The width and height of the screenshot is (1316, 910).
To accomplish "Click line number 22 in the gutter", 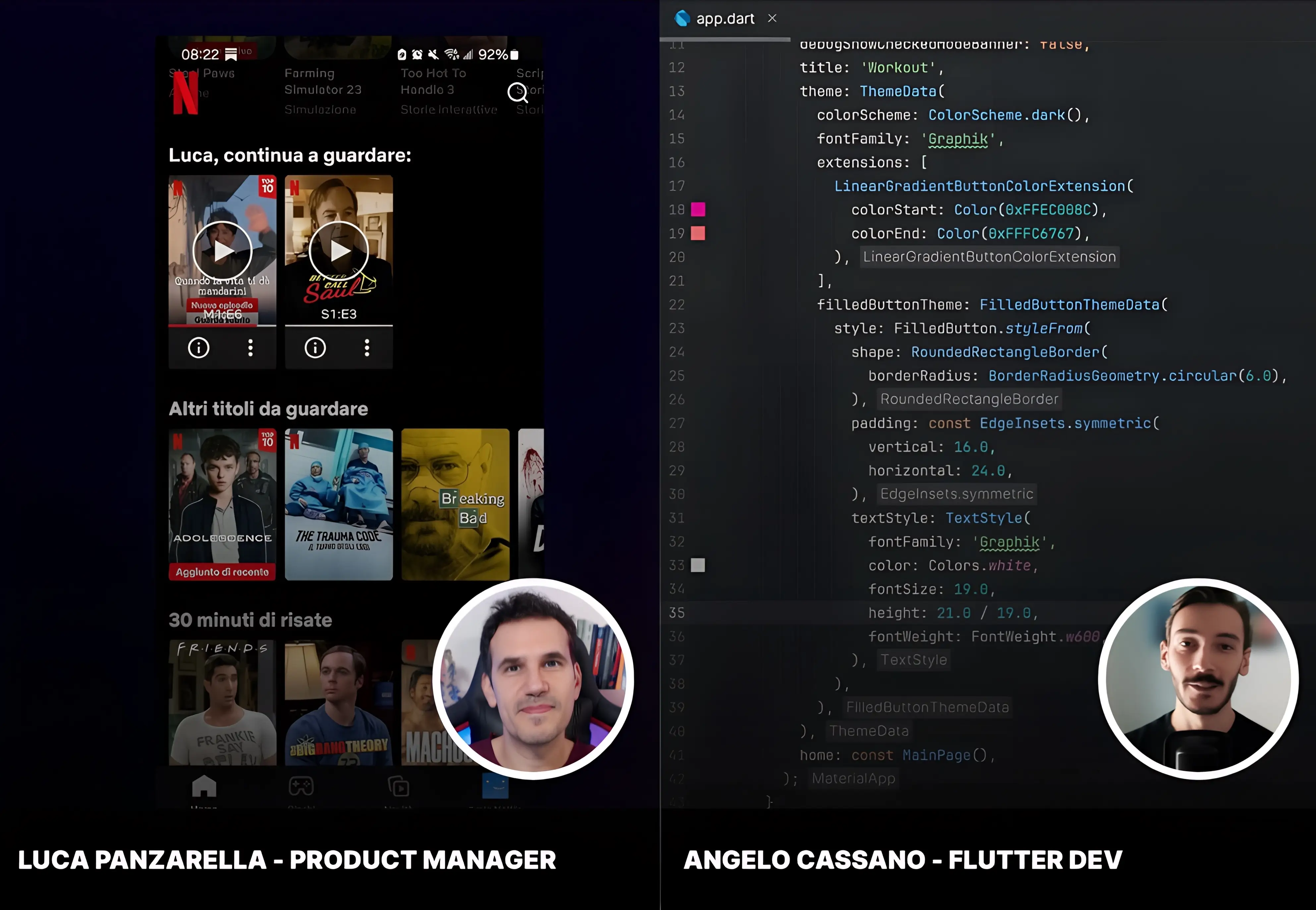I will [676, 304].
